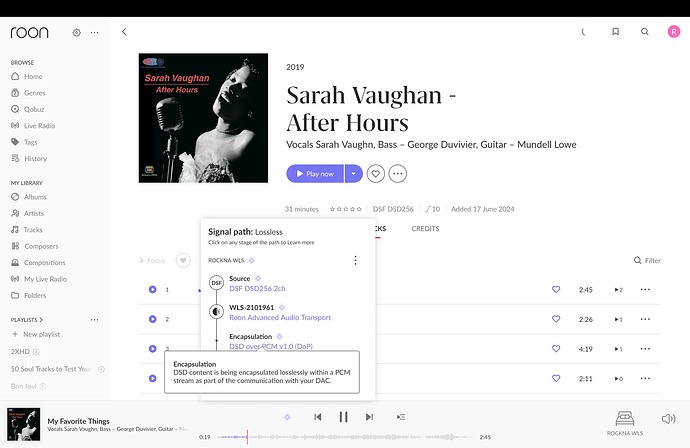
Task: Favorite the 2:45 track
Action: coord(556,290)
